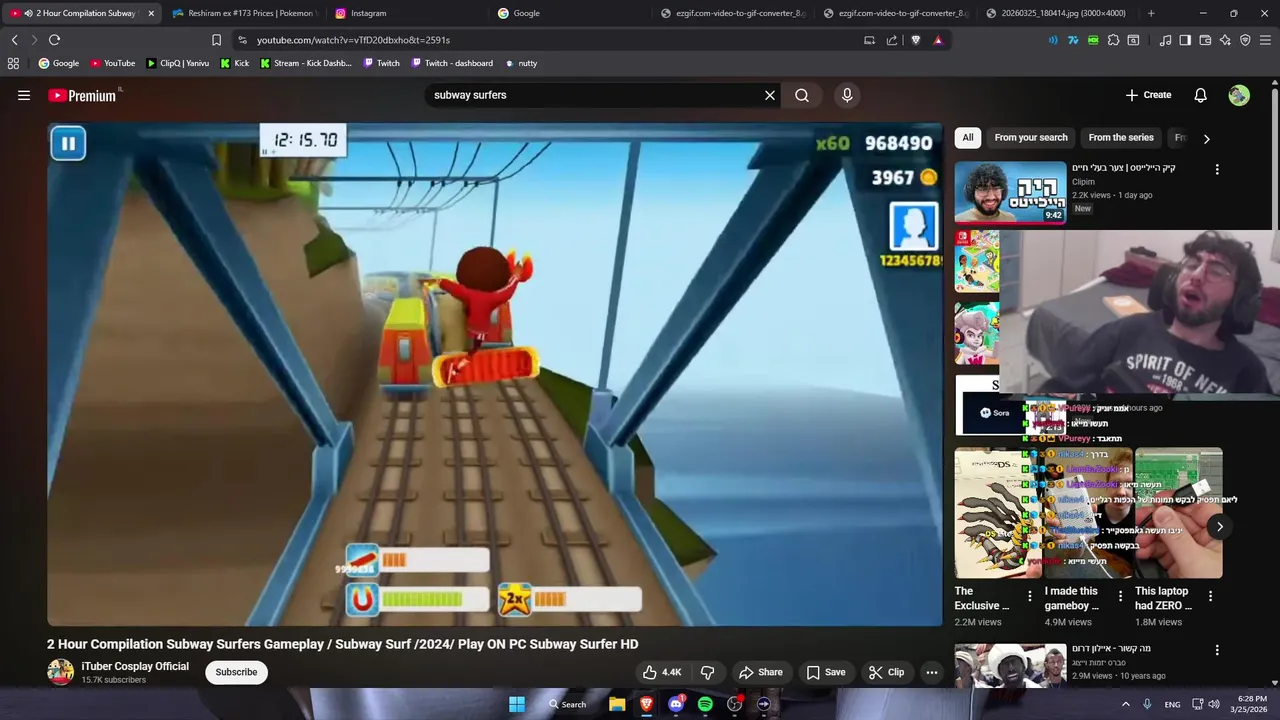Viewport: 1280px width, 720px height.
Task: Open the Brave main menu
Action: [x=1266, y=40]
